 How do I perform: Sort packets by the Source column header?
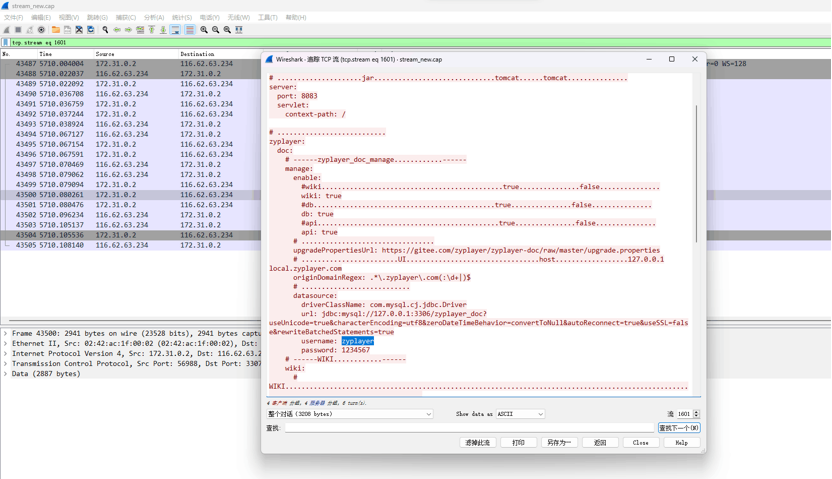(x=105, y=54)
